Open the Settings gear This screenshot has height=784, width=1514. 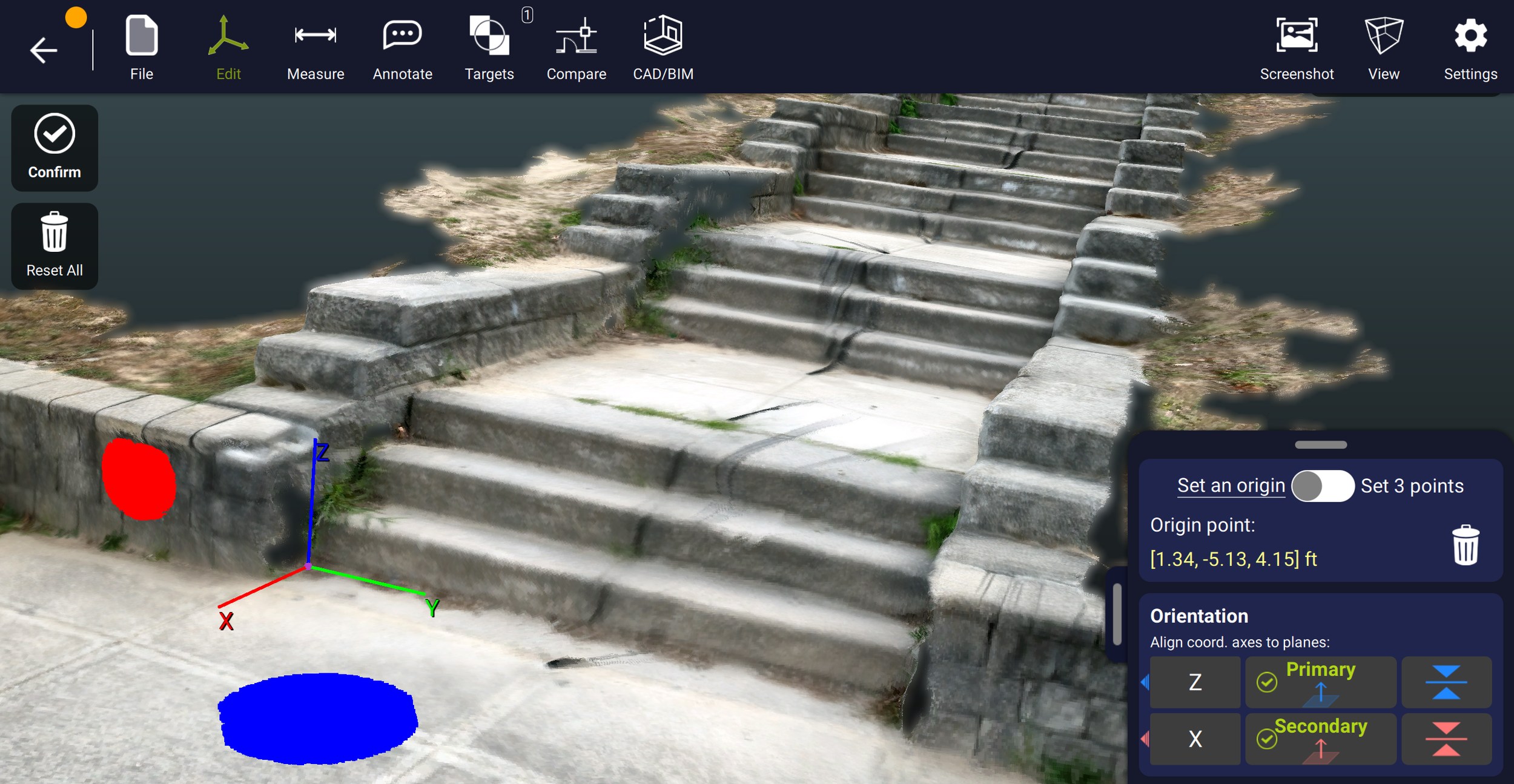point(1470,47)
